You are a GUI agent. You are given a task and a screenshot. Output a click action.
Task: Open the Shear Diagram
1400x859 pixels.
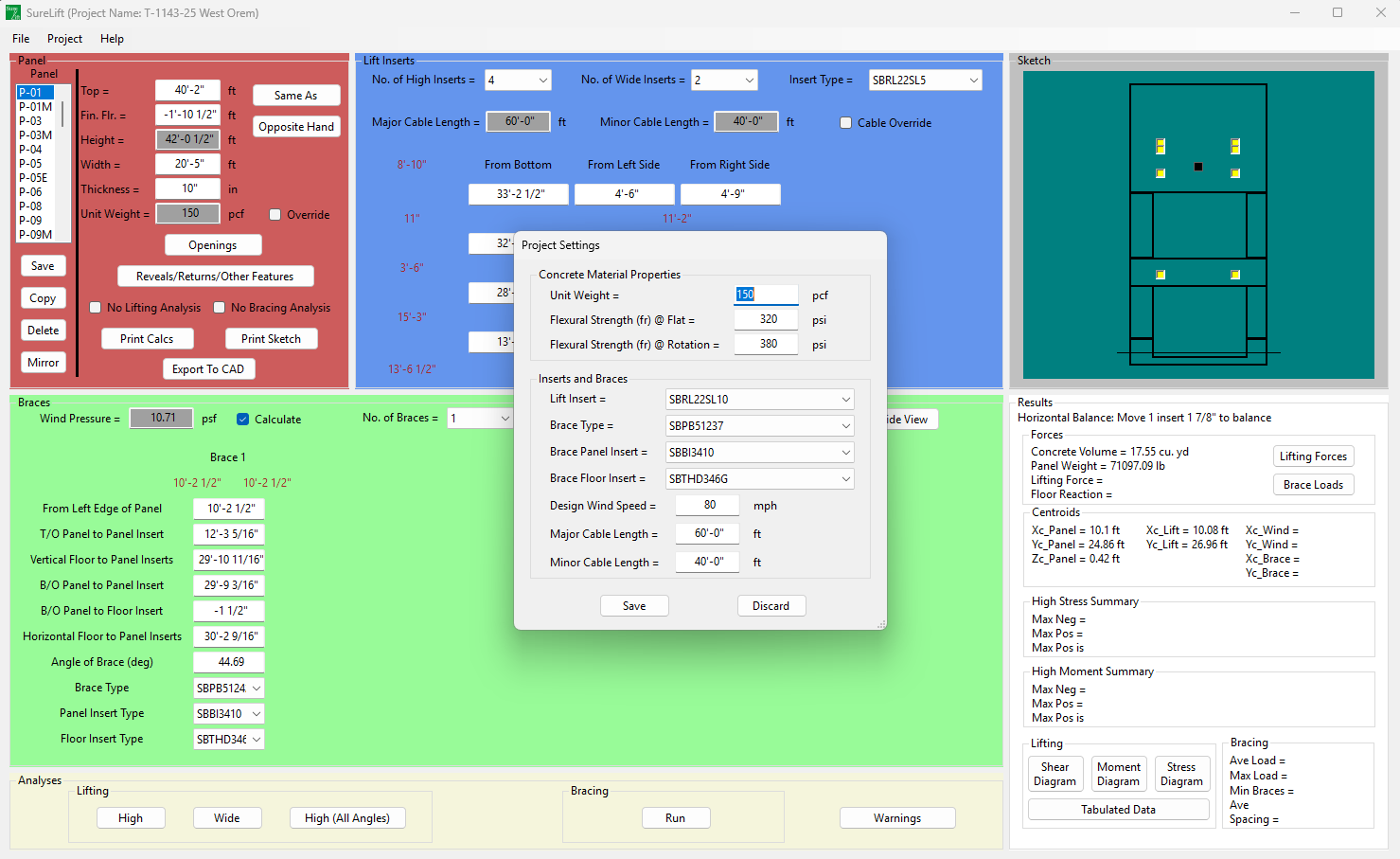(x=1054, y=774)
